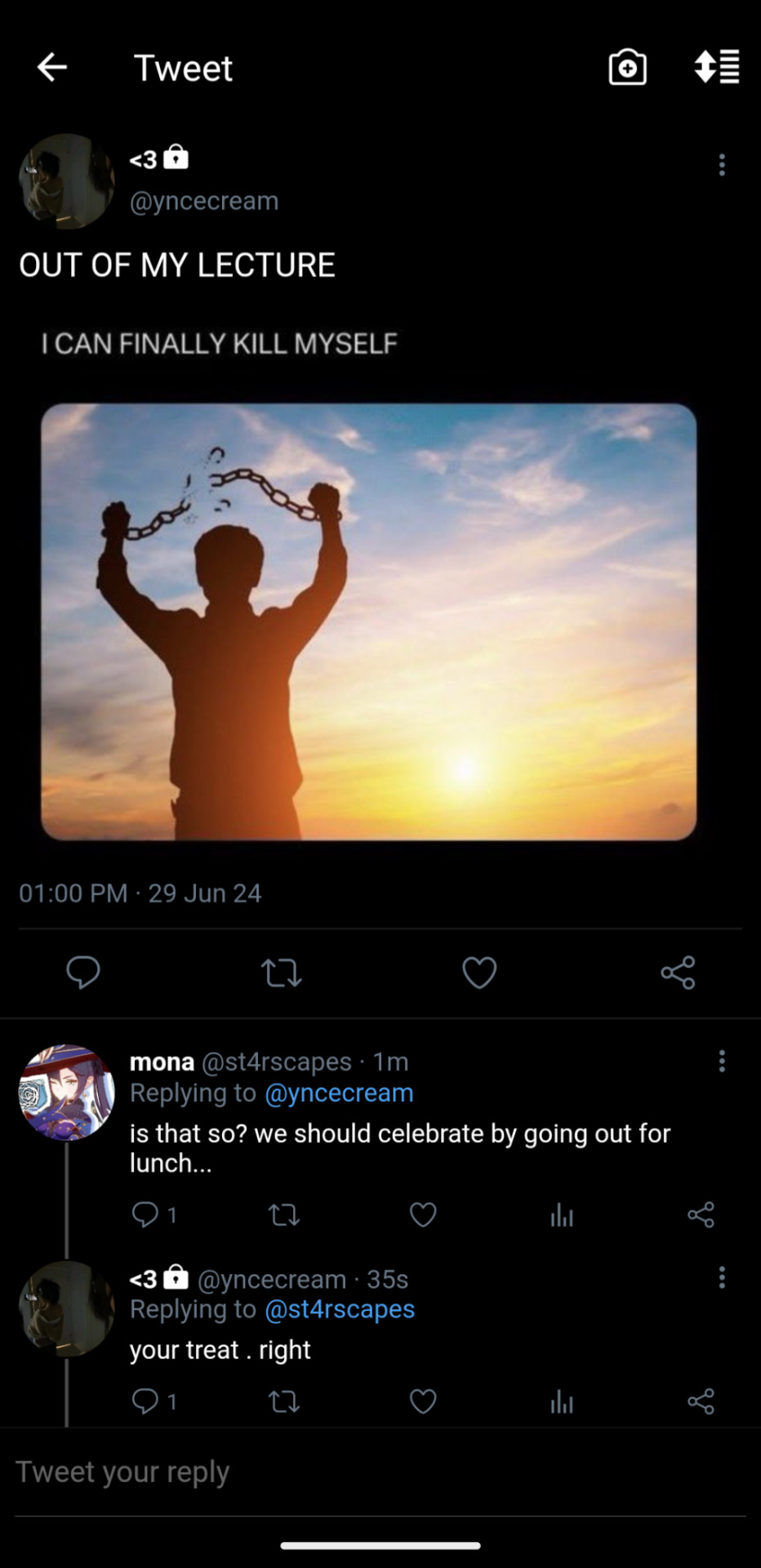
Task: Retweet the OUT OF MY LECTURE tweet
Action: 282,973
